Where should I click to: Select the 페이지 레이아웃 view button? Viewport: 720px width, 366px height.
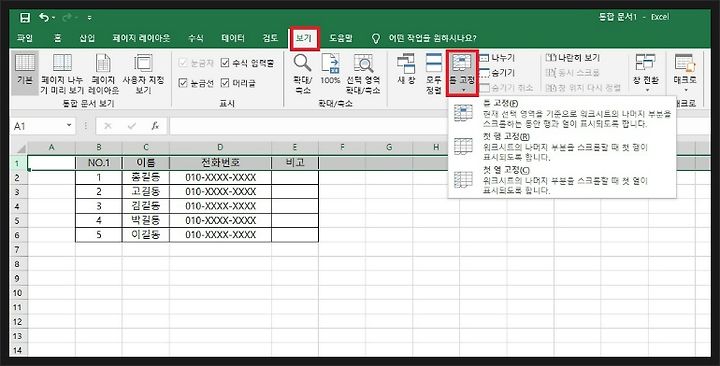tap(103, 73)
